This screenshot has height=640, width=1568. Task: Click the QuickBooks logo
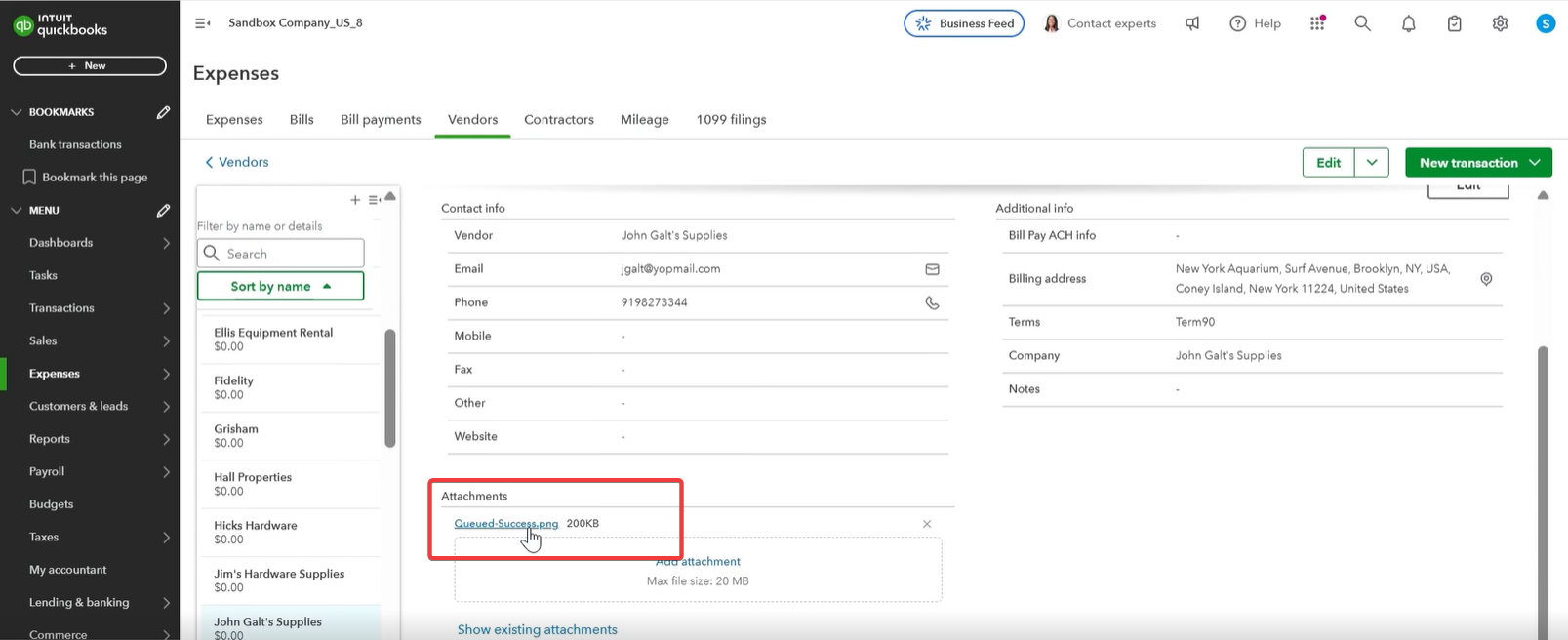(60, 24)
